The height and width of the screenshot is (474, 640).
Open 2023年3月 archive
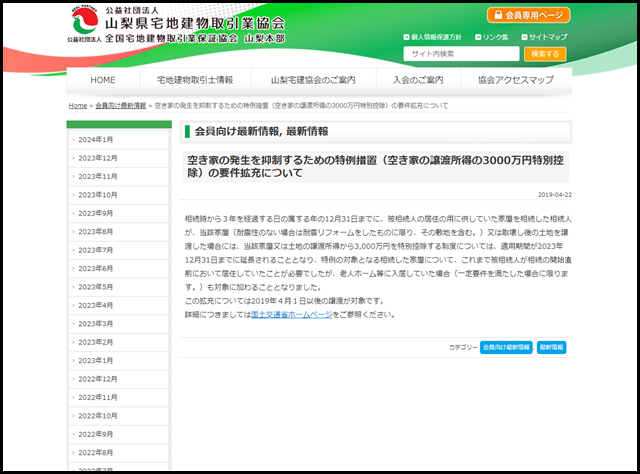click(118, 324)
